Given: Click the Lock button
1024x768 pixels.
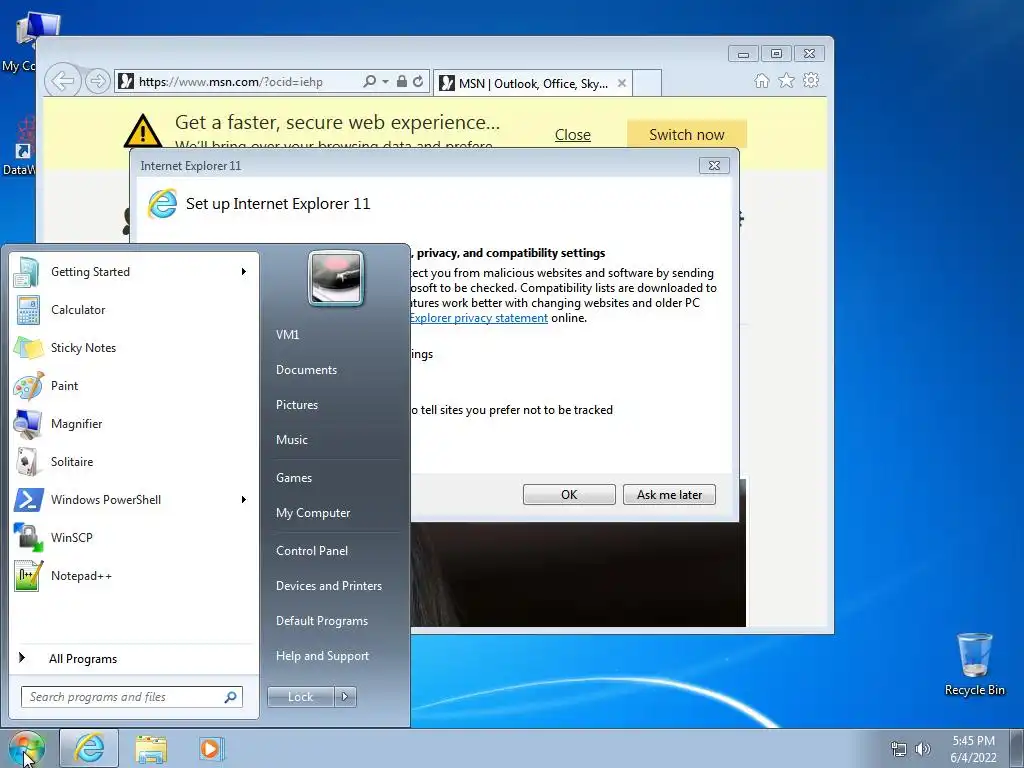Looking at the screenshot, I should [x=300, y=697].
